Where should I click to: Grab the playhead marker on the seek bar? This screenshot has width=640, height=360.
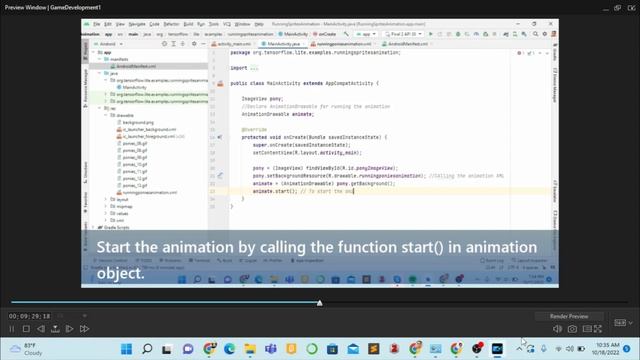coord(320,302)
